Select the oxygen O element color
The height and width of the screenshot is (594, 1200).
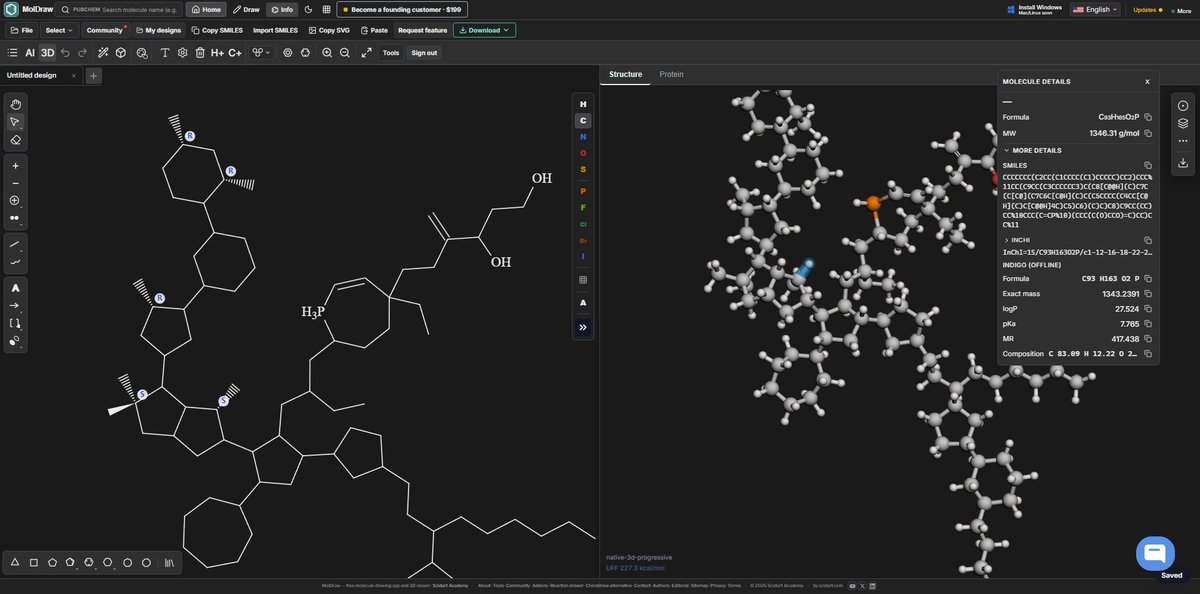[583, 152]
